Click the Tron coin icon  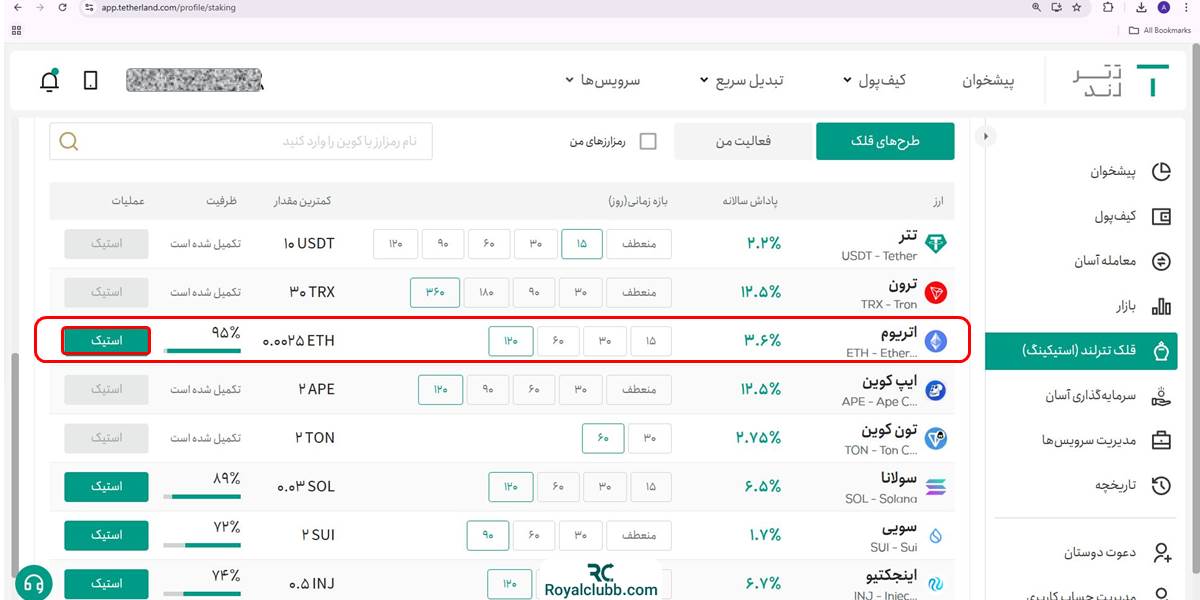point(936,292)
